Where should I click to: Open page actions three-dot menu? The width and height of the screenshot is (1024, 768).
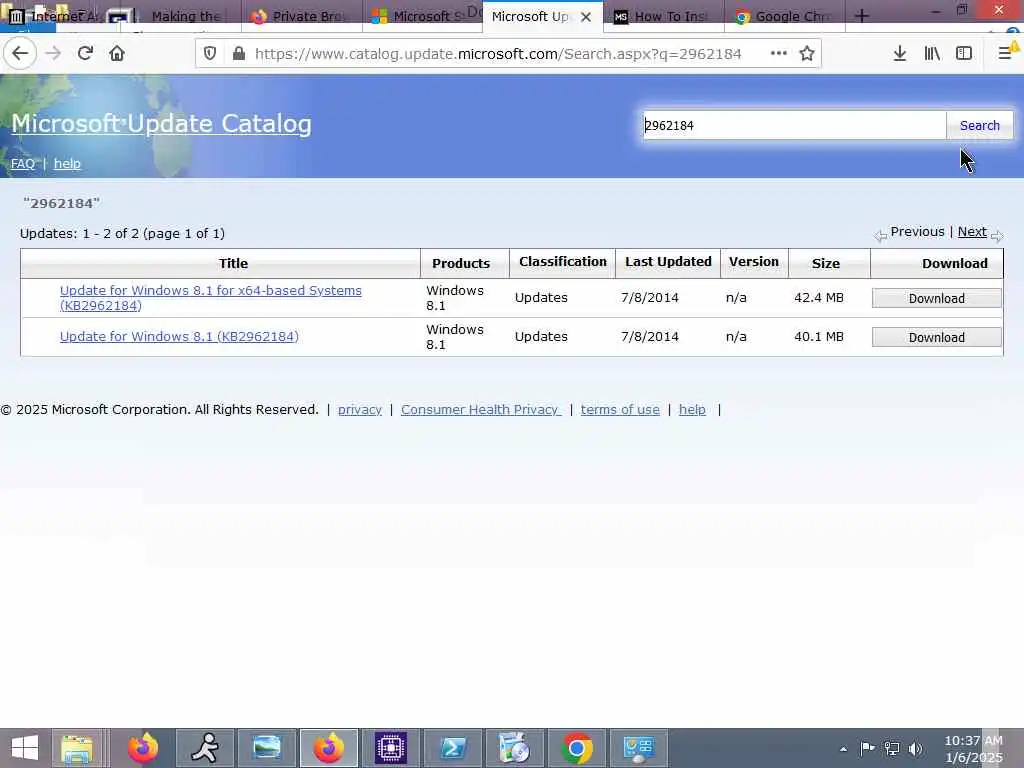(778, 54)
